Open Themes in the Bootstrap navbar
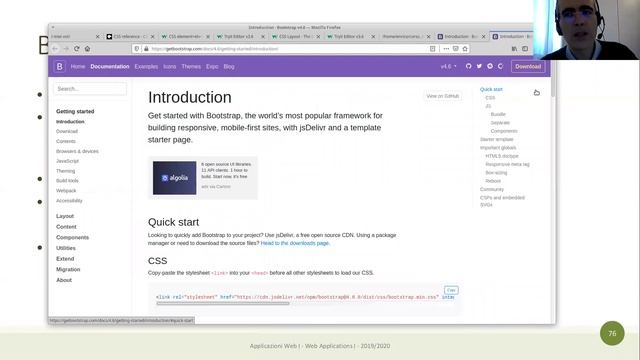Image resolution: width=640 pixels, height=360 pixels. pos(191,66)
